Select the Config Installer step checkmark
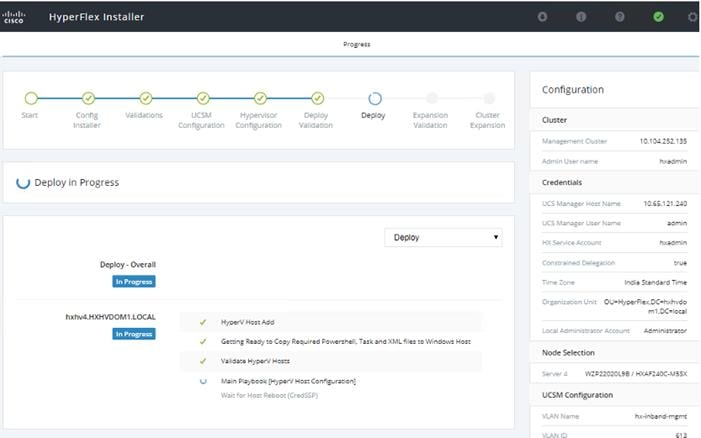This screenshot has width=701, height=438. pos(88,98)
